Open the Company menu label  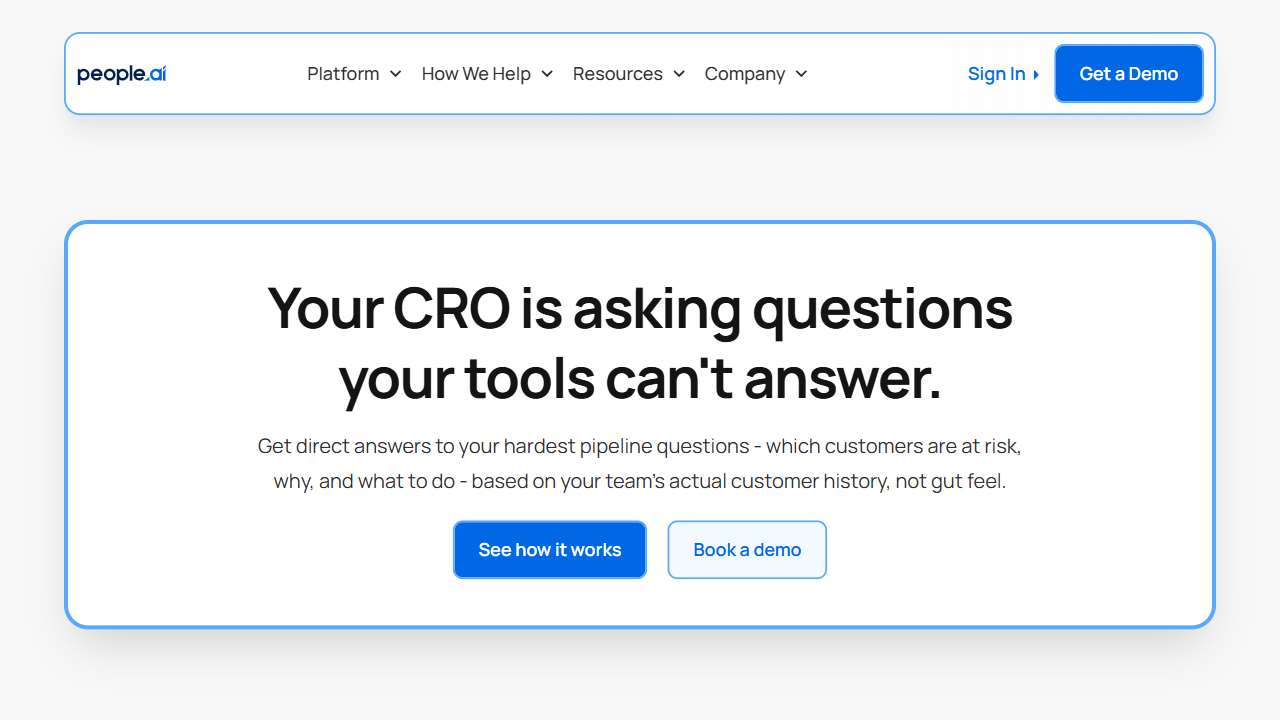pyautogui.click(x=744, y=74)
